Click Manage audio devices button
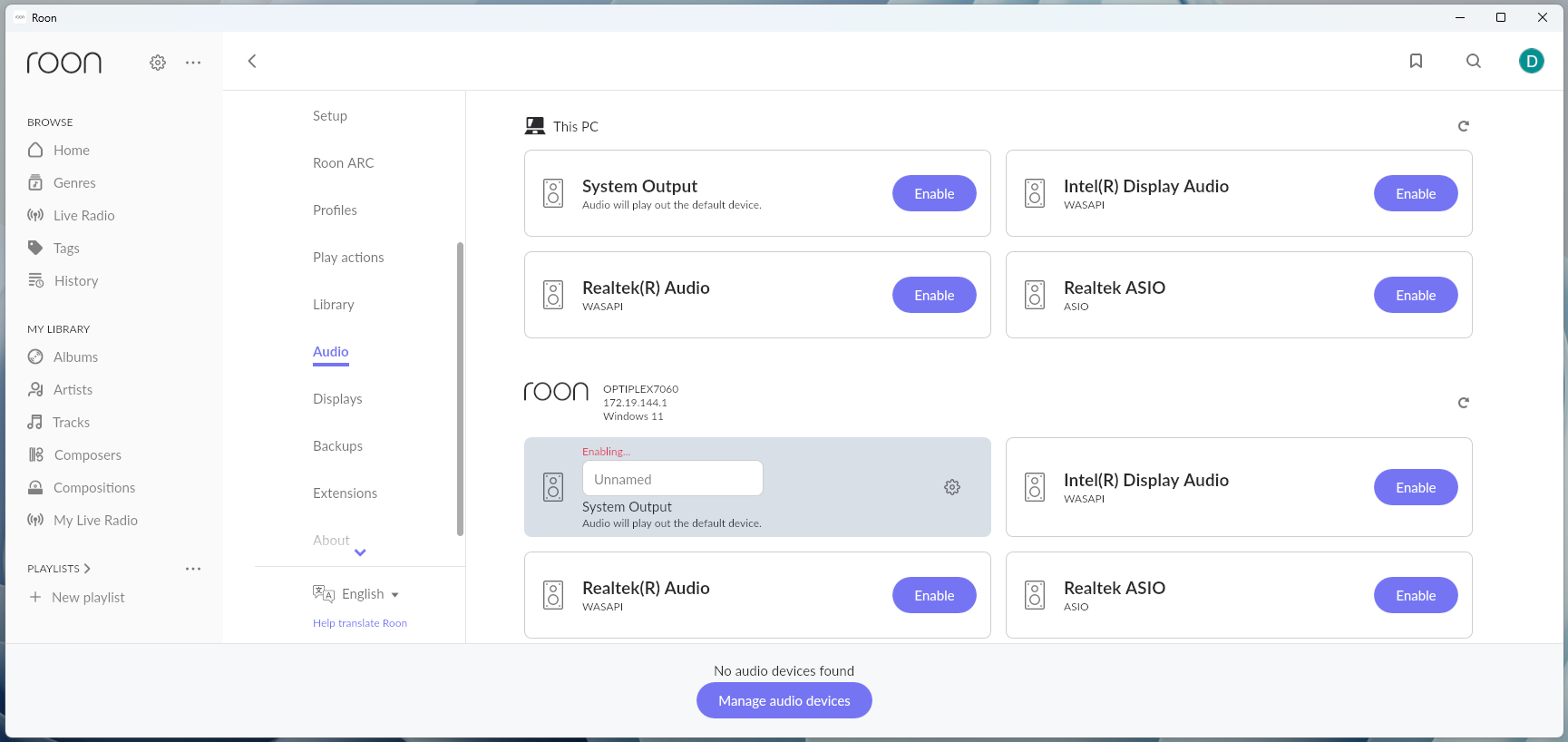Screen dimensions: 1568x742 tap(784, 700)
